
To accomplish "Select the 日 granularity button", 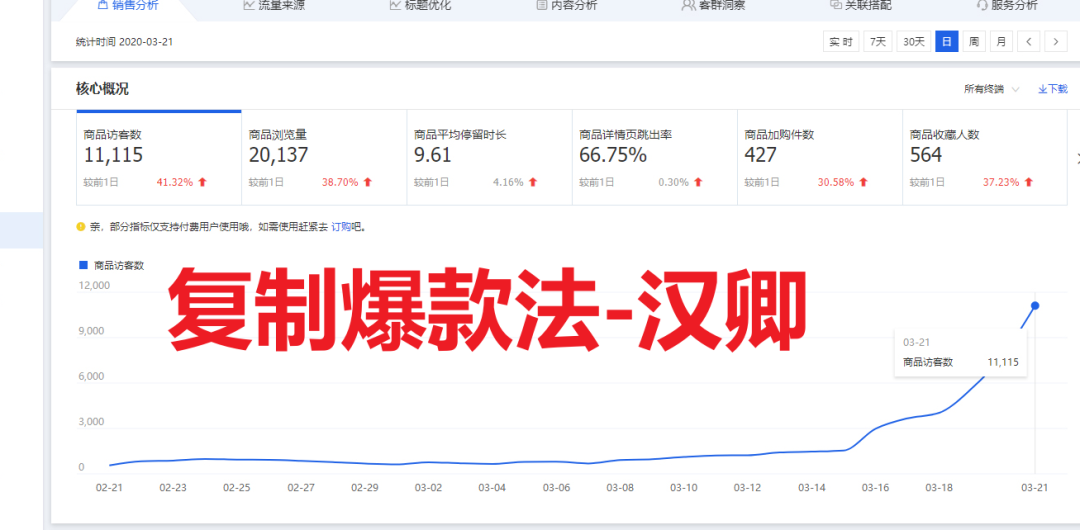I will [x=946, y=41].
